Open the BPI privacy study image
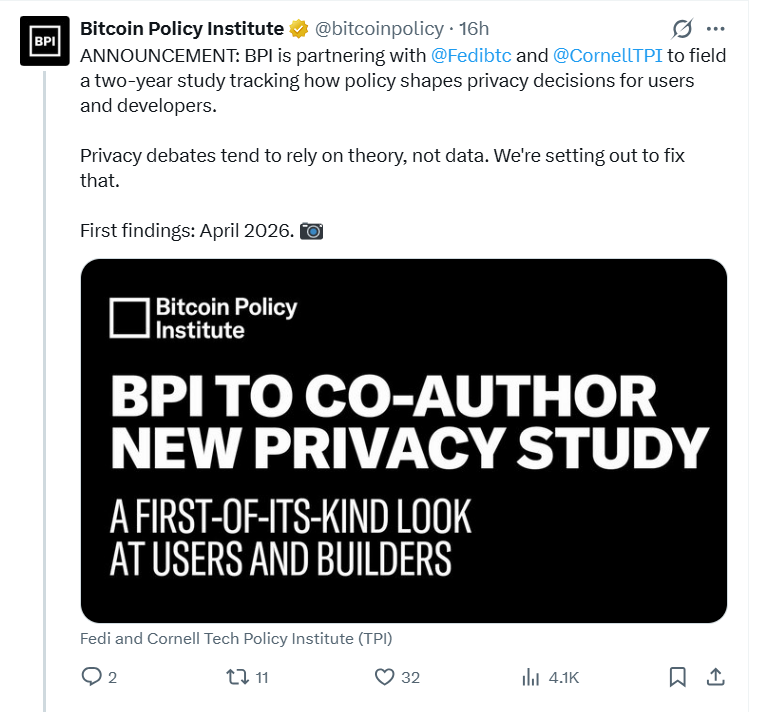This screenshot has width=768, height=712. pos(403,440)
